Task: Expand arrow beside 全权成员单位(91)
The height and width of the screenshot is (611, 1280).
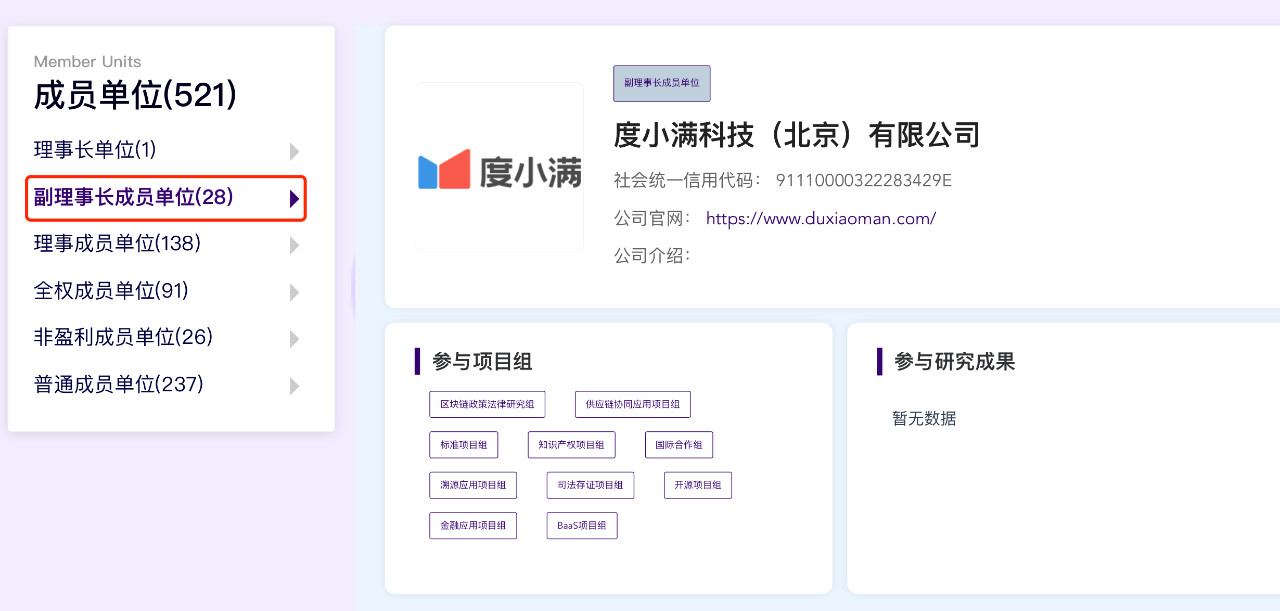Action: [x=294, y=292]
